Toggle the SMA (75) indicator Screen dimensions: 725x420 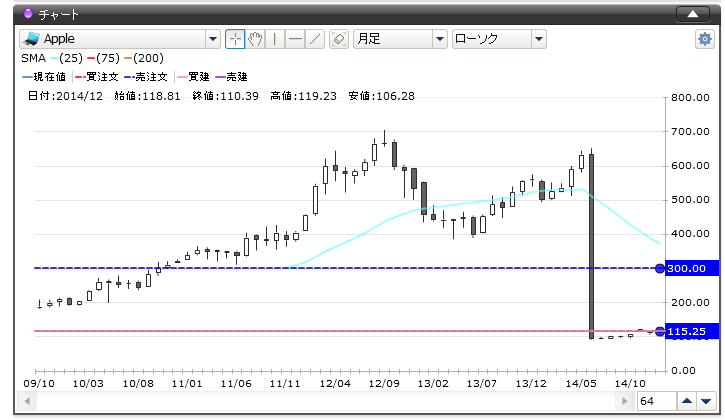[104, 58]
